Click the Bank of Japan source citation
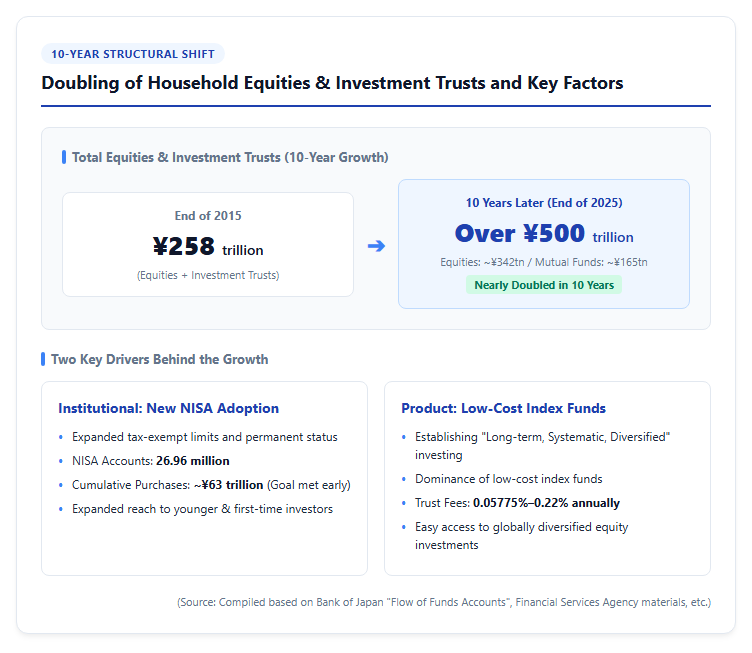This screenshot has width=752, height=653. [444, 602]
